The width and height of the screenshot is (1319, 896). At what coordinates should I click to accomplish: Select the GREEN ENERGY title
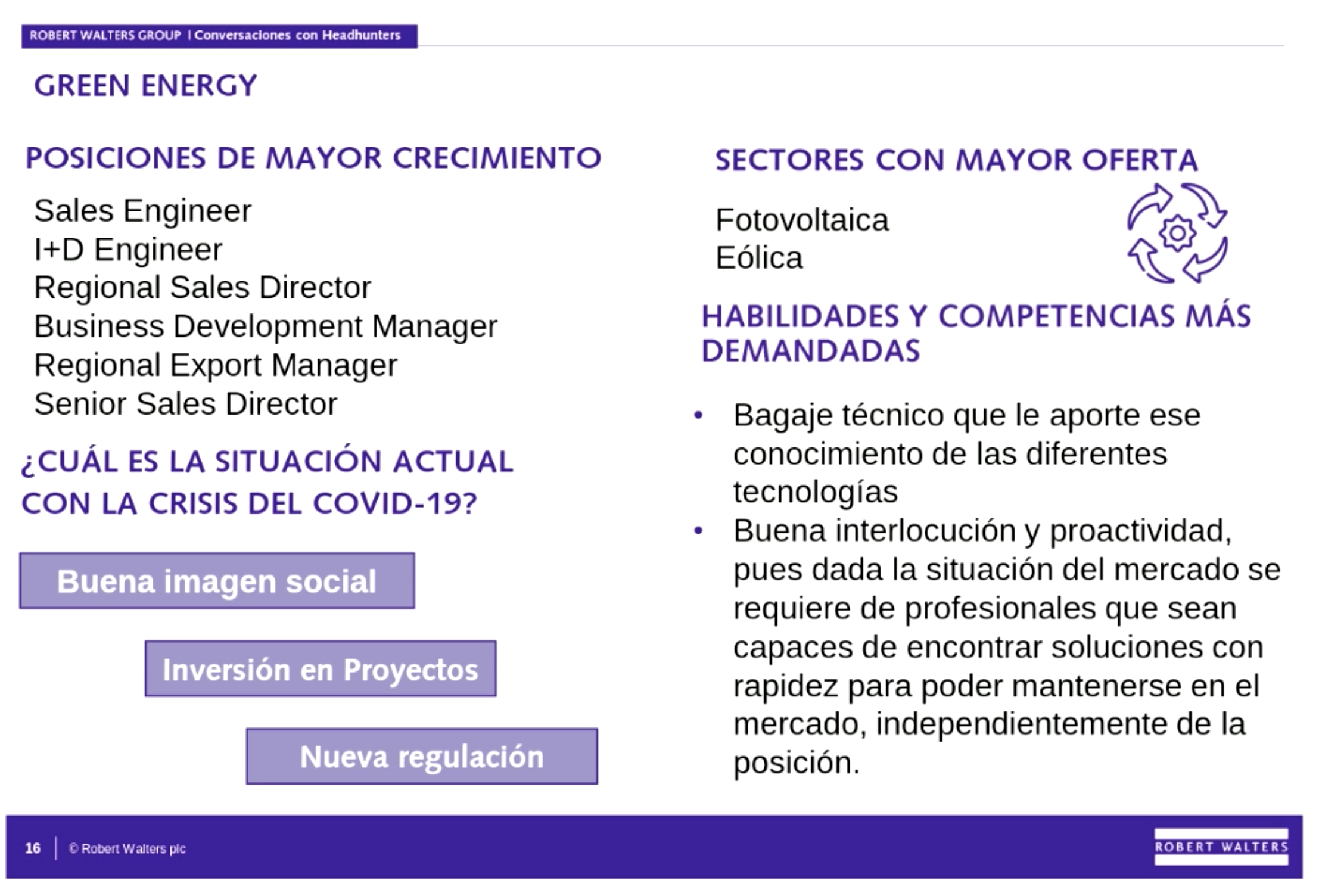(x=146, y=85)
